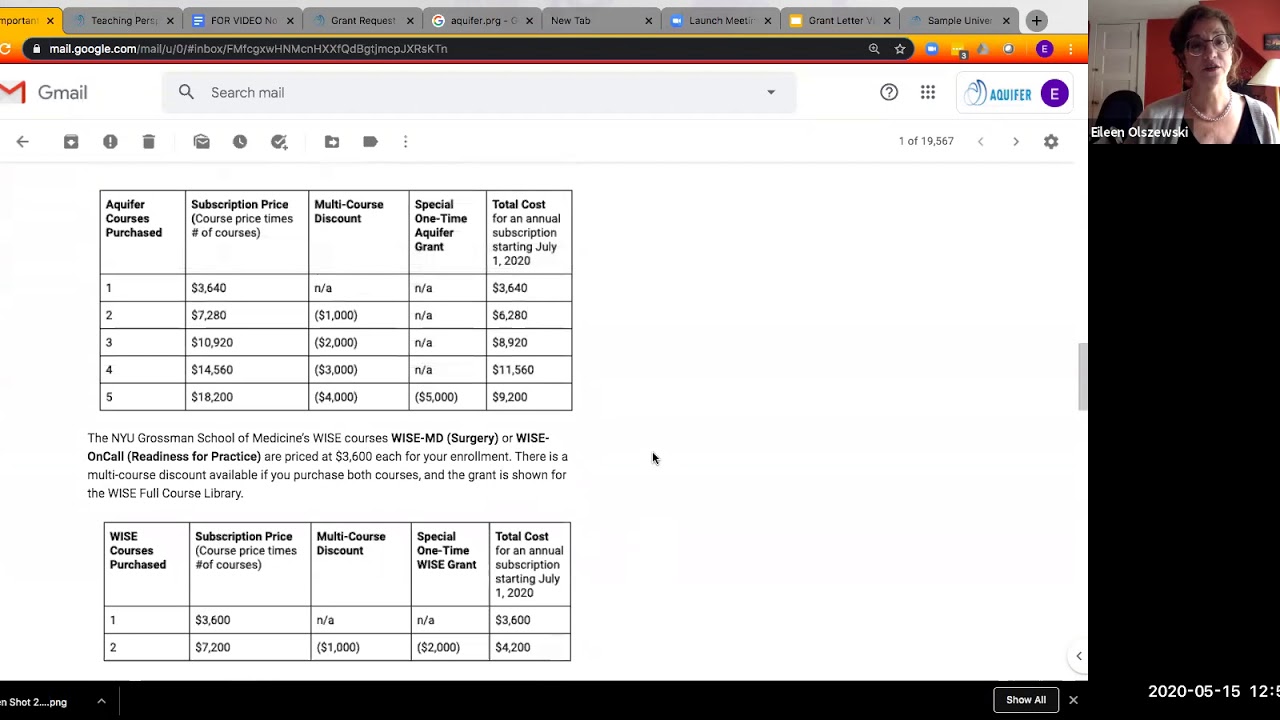Open Google apps grid

(928, 92)
